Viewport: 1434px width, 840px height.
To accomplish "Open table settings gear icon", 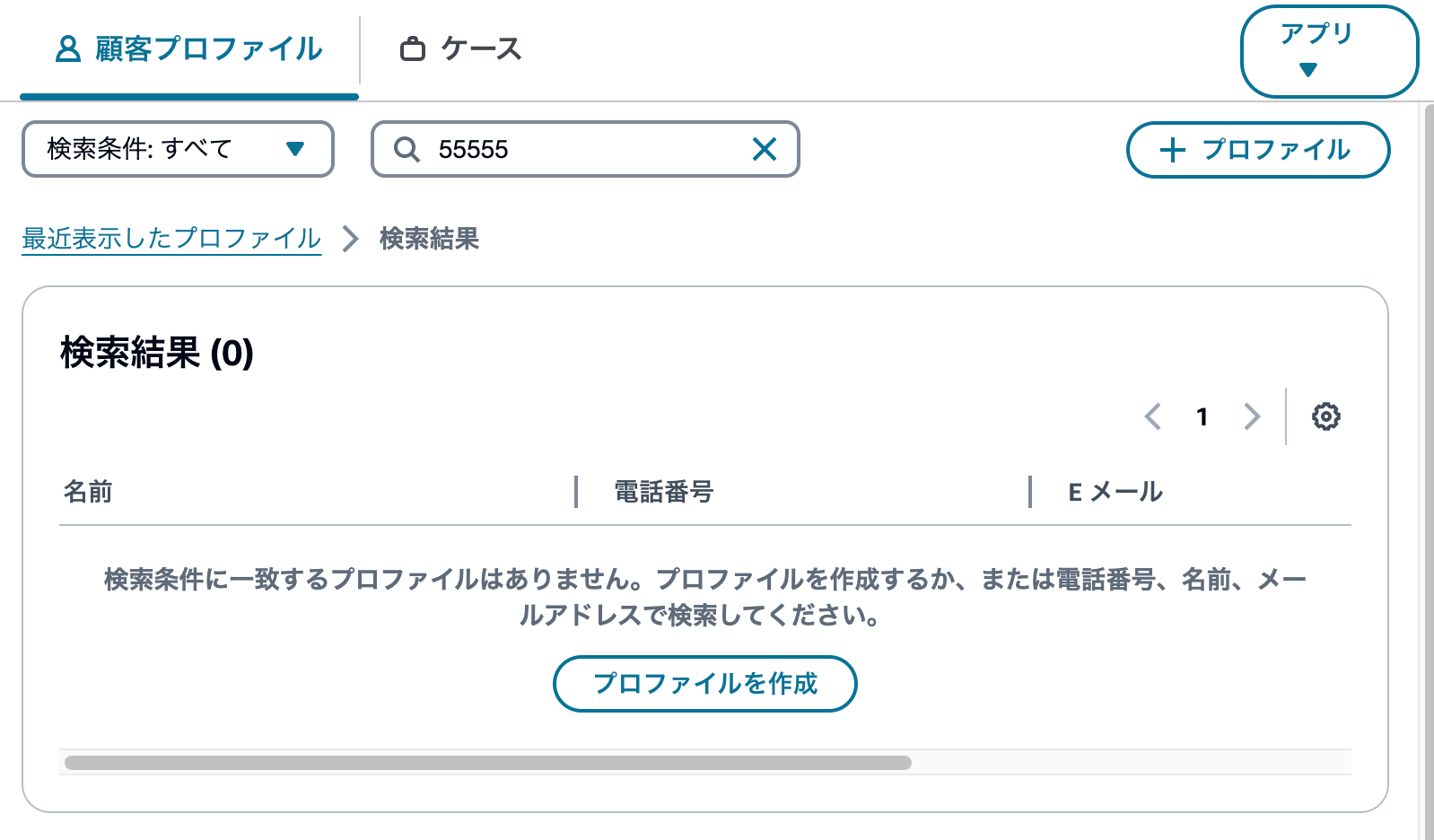I will [x=1325, y=416].
